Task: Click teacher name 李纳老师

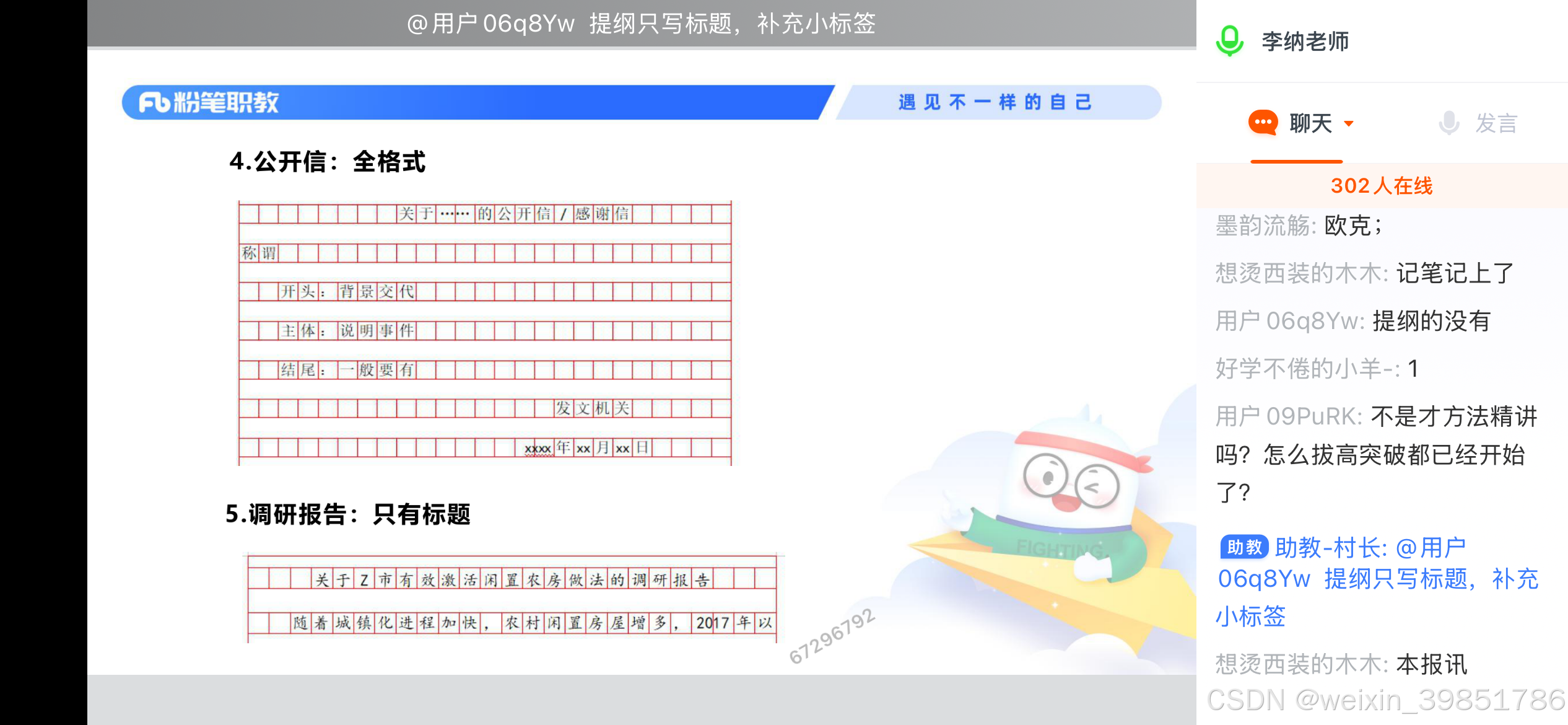Action: click(x=1305, y=42)
